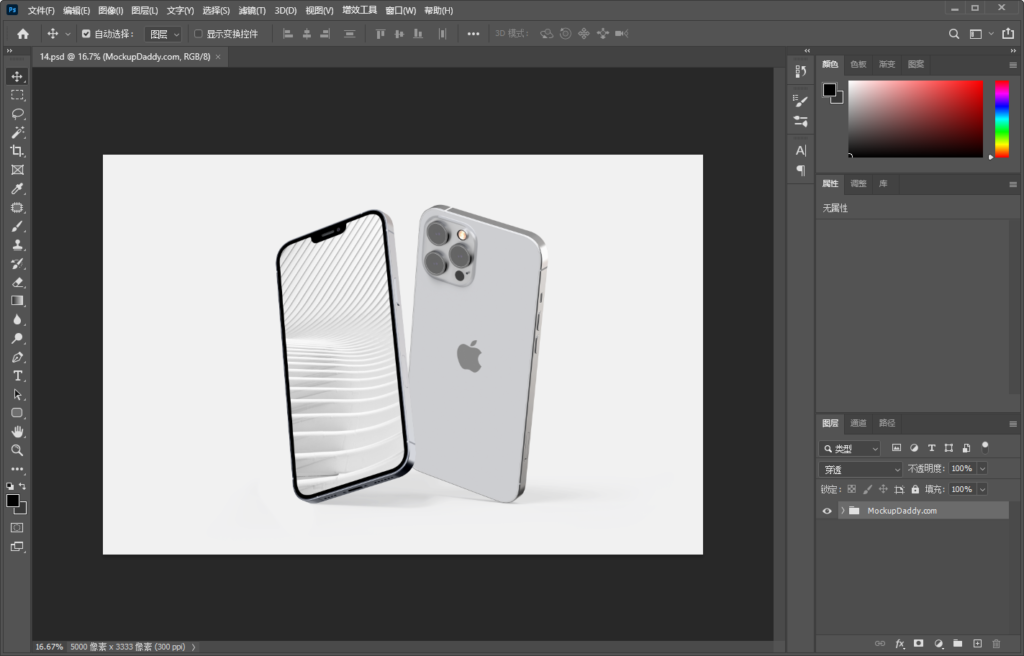Viewport: 1024px width, 656px height.
Task: Create a new group folder icon
Action: point(957,644)
